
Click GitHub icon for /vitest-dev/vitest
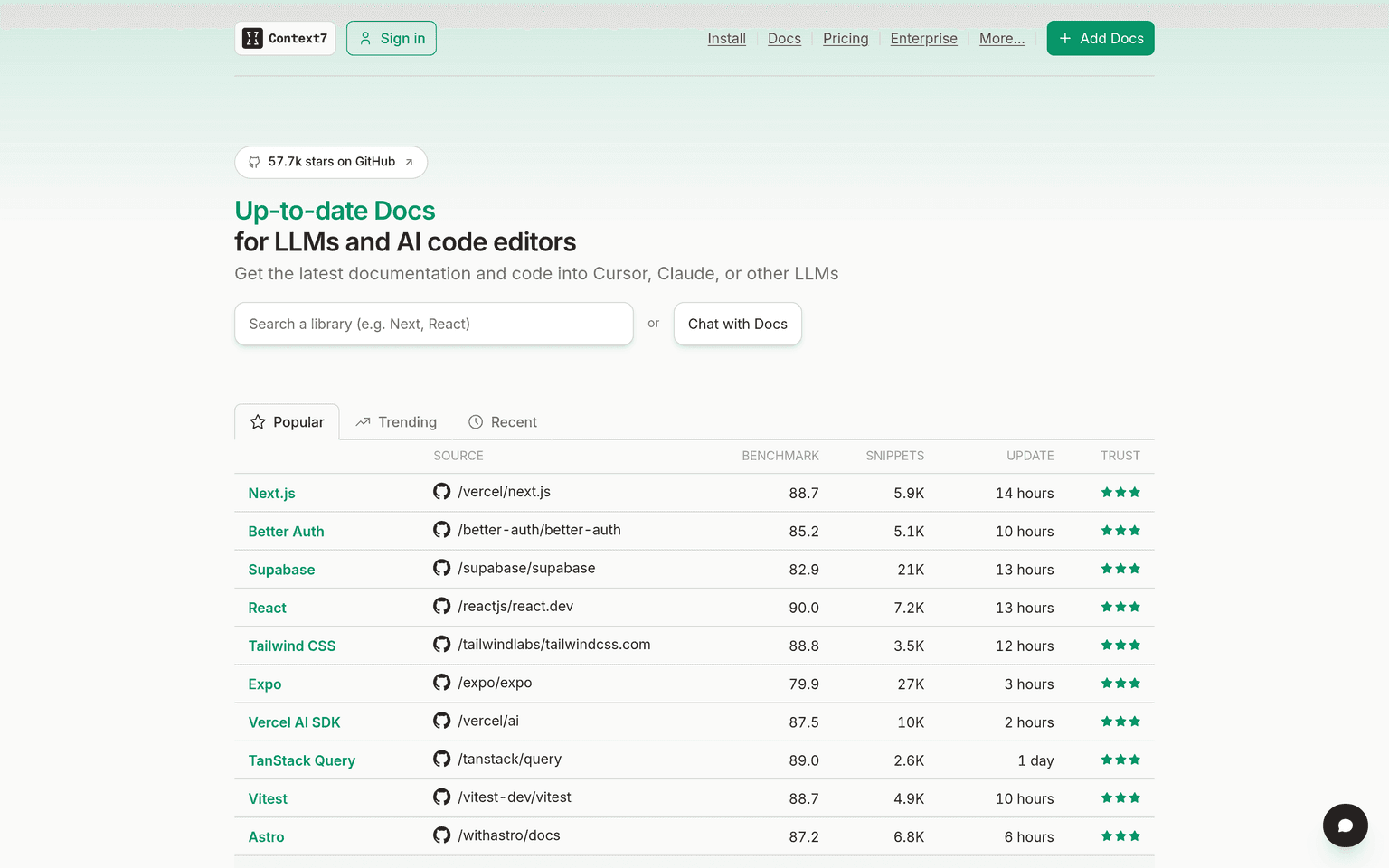point(441,797)
